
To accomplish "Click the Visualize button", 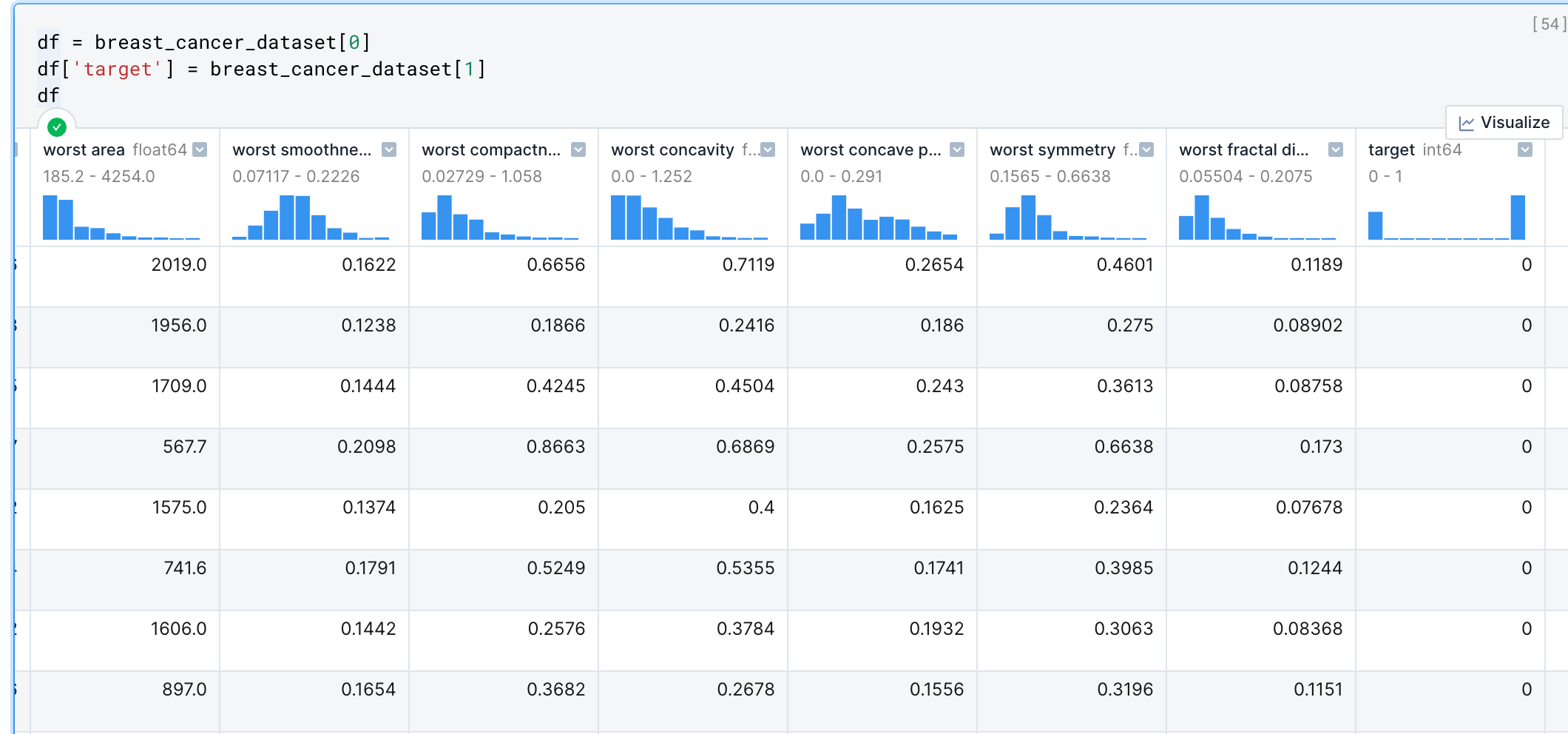I will click(1504, 123).
